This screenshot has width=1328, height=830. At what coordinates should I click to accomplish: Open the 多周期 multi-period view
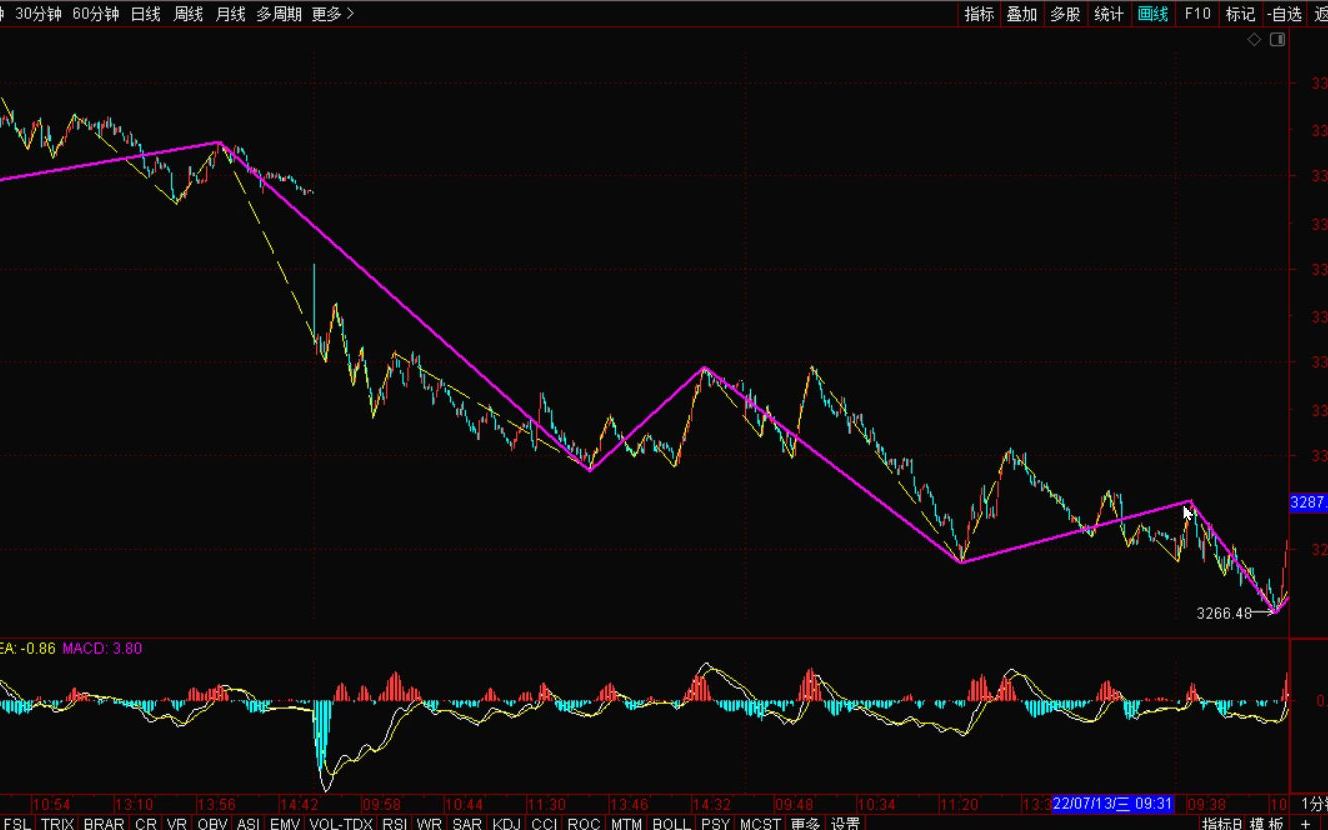coord(279,14)
